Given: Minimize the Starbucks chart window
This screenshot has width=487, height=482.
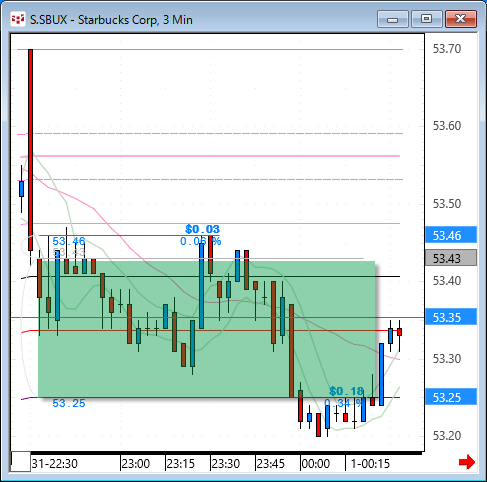Looking at the screenshot, I should tap(393, 19).
